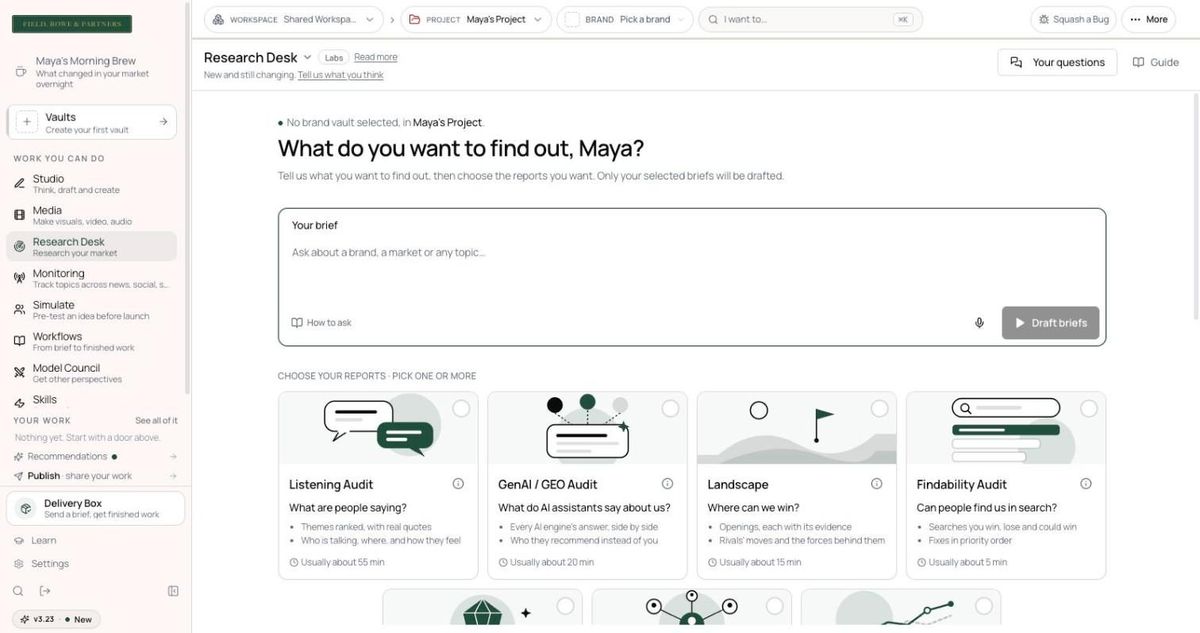Focus the I want to... search box

(810, 19)
